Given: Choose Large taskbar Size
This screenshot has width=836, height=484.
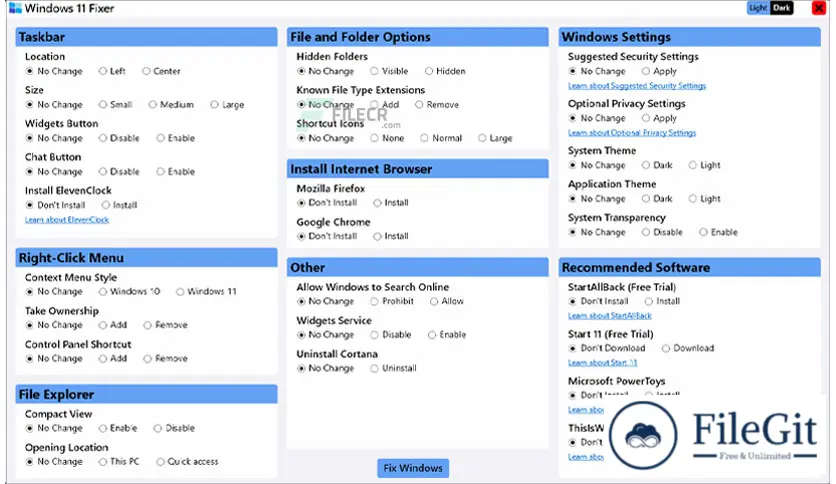Looking at the screenshot, I should [x=227, y=104].
